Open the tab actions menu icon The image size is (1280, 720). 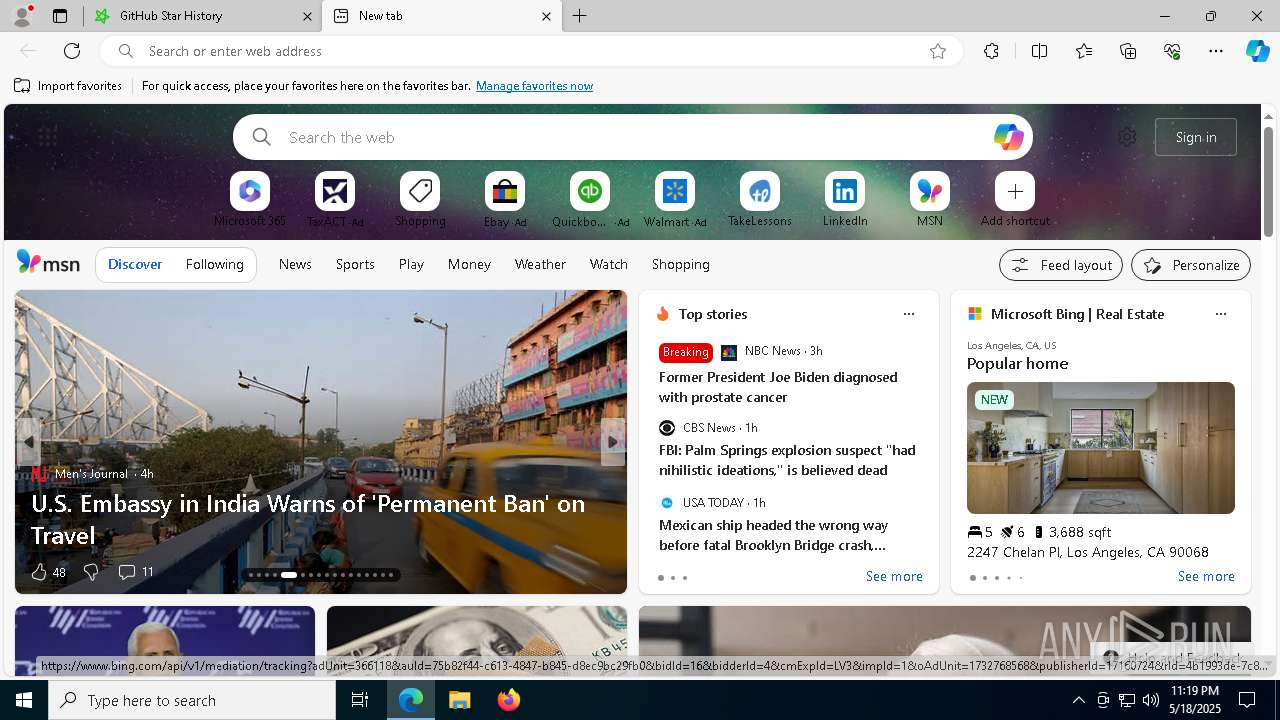point(60,16)
